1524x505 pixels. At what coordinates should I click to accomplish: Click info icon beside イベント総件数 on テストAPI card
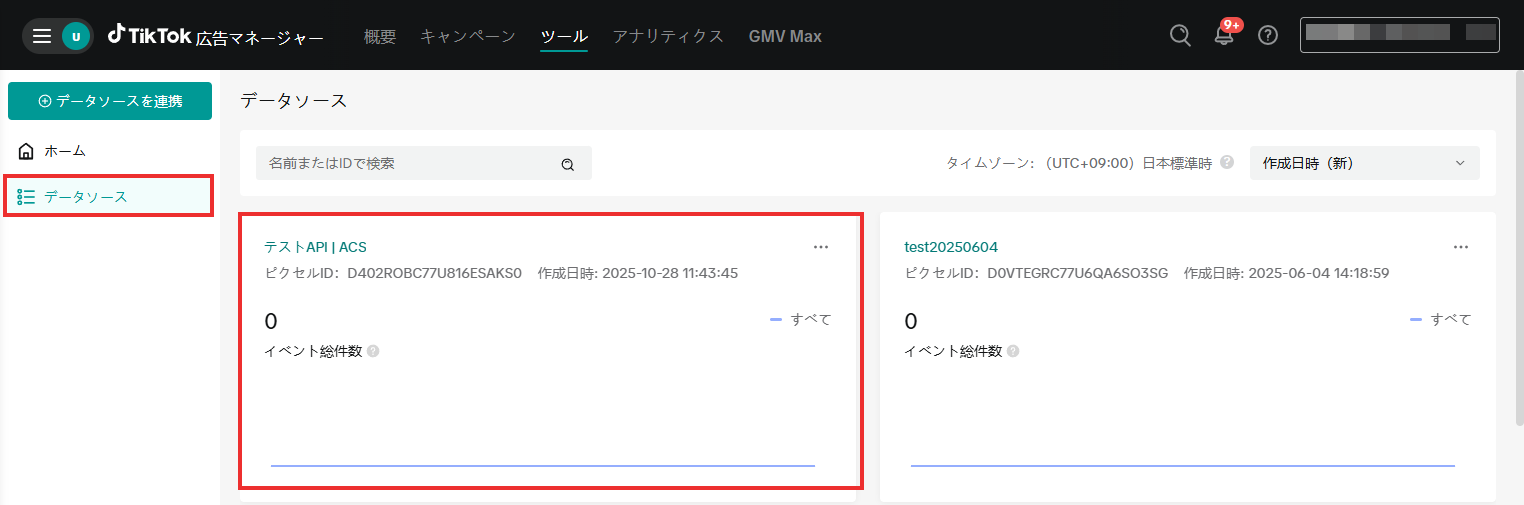[x=373, y=351]
